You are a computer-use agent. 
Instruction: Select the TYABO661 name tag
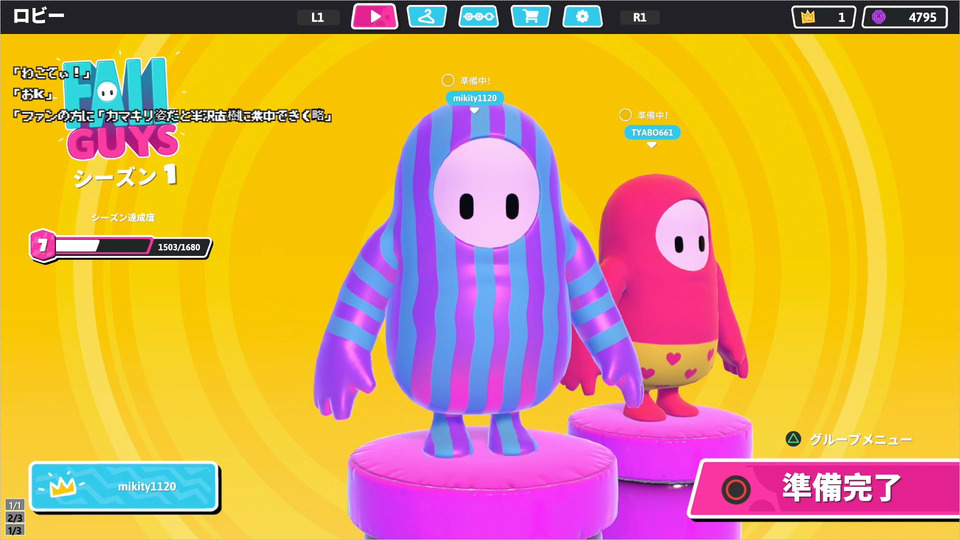coord(651,132)
